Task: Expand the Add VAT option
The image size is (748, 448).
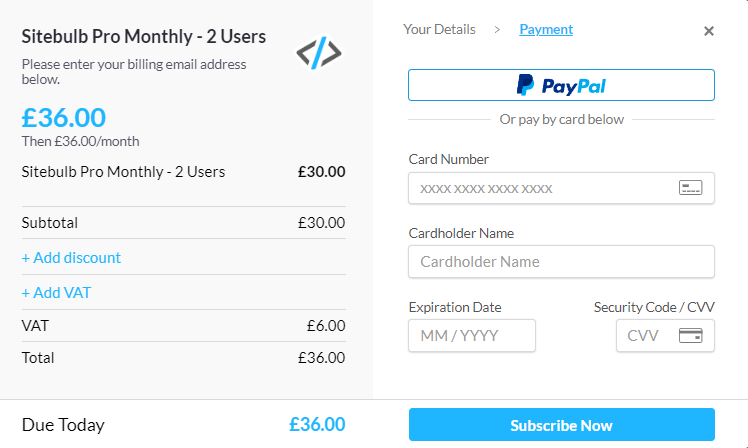Action: point(56,292)
